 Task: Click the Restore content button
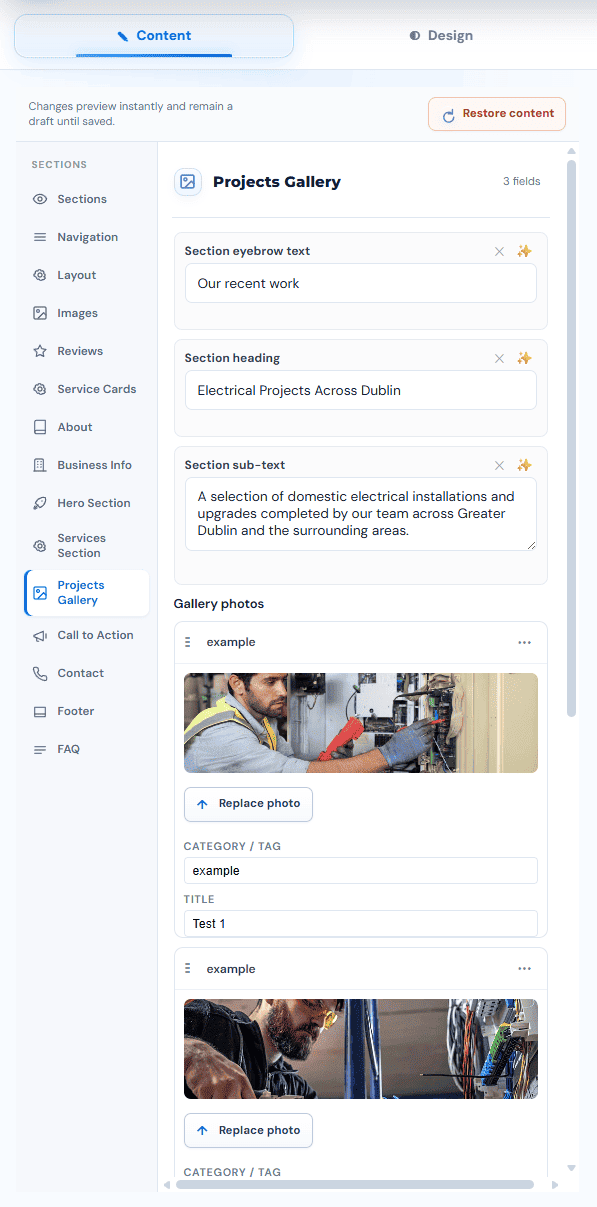[x=497, y=114]
